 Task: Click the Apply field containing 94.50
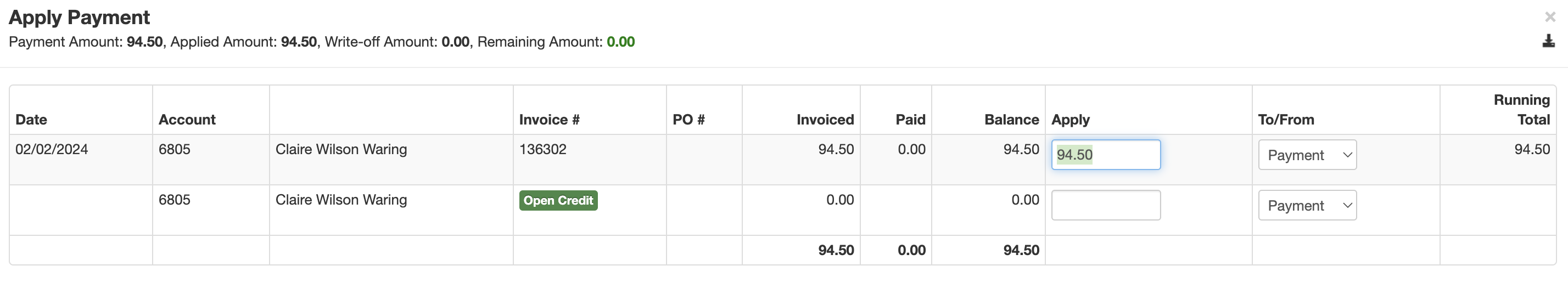[1105, 155]
